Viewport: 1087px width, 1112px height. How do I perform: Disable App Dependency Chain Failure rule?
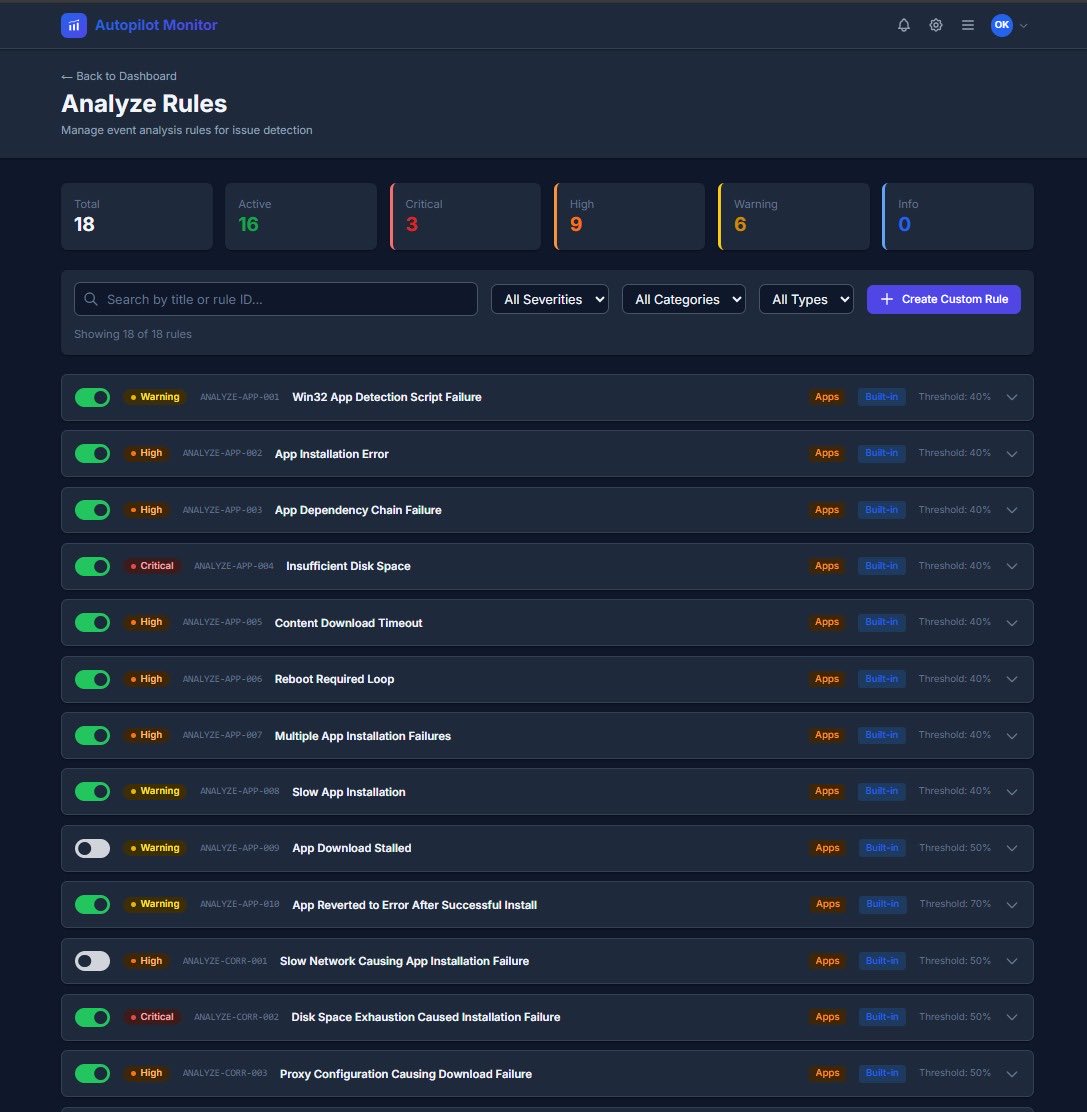tap(92, 510)
